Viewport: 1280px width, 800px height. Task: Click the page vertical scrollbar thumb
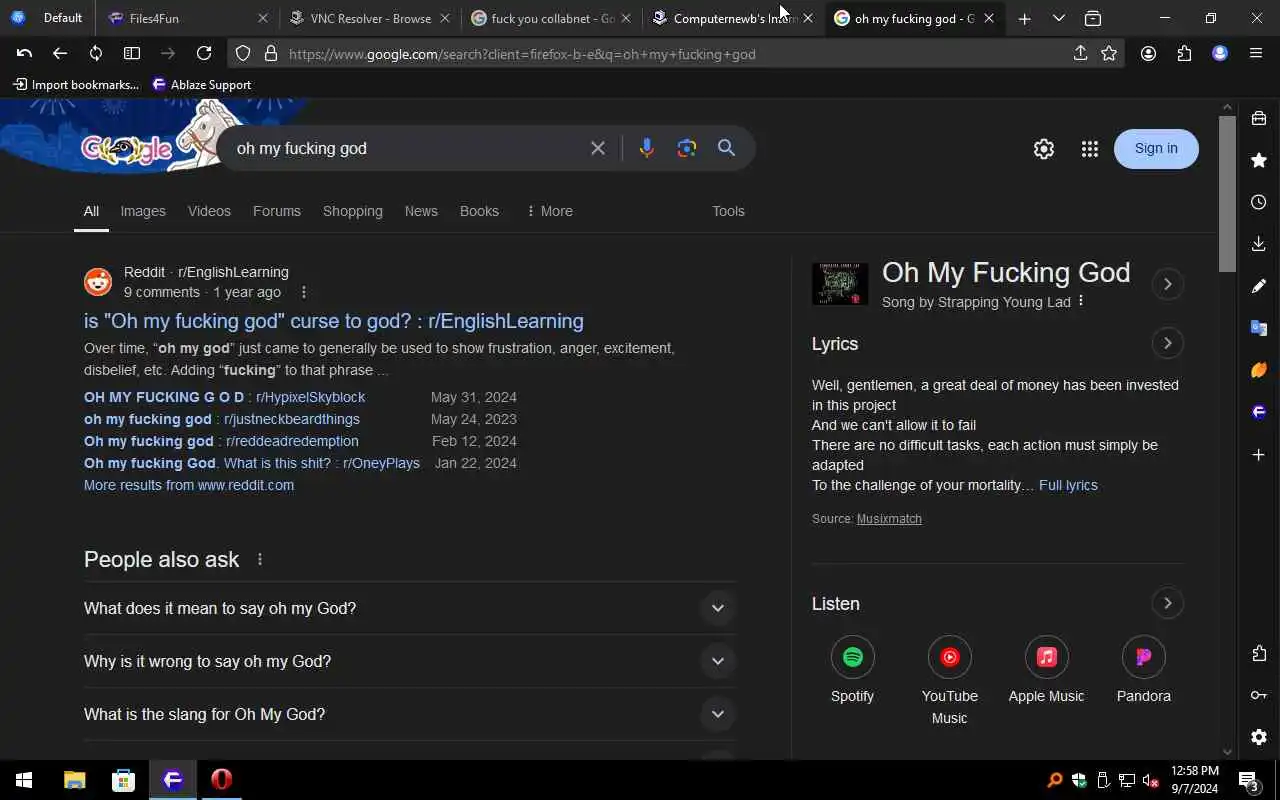(1227, 193)
